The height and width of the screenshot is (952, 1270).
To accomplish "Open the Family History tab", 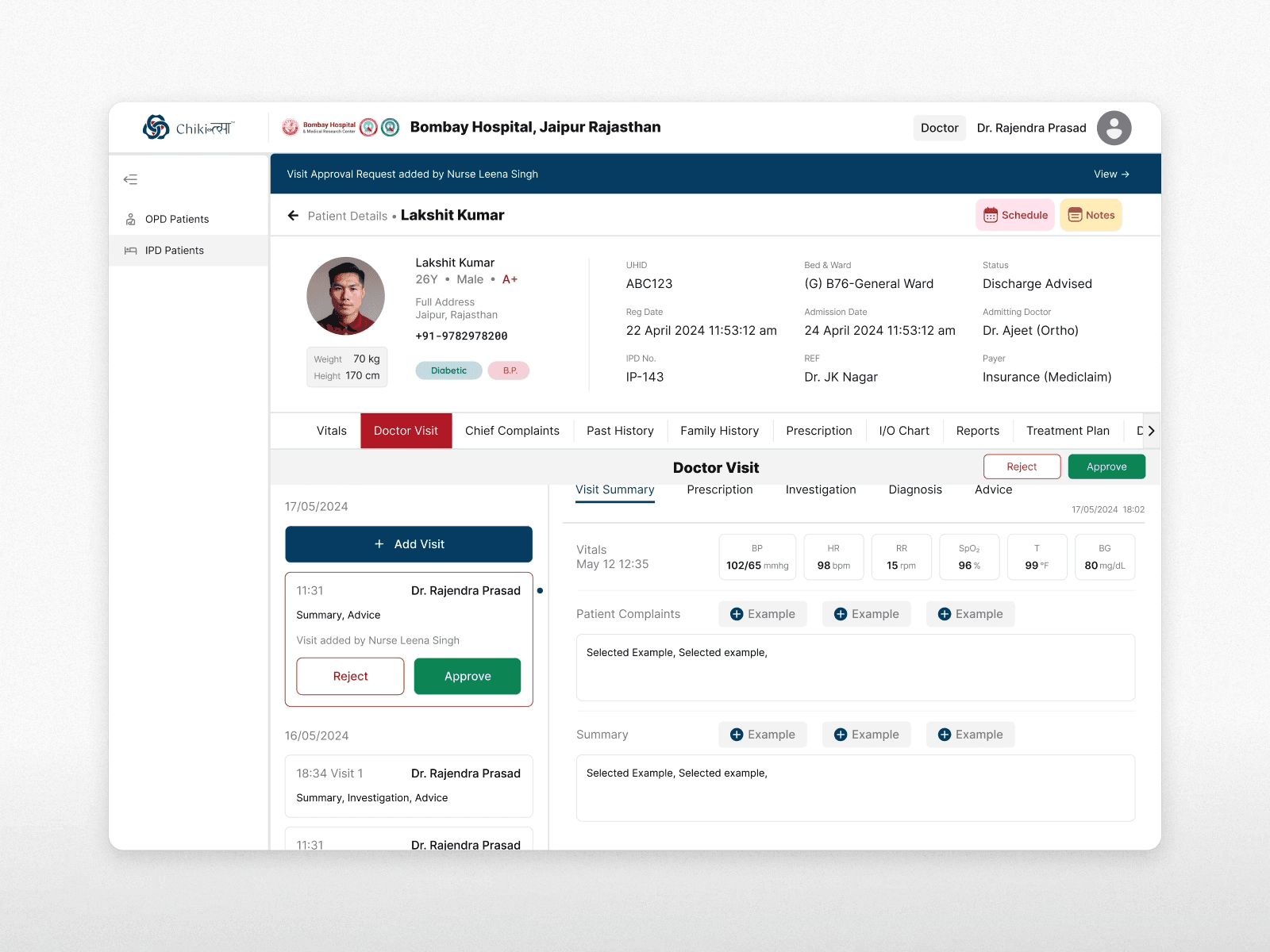I will point(719,431).
